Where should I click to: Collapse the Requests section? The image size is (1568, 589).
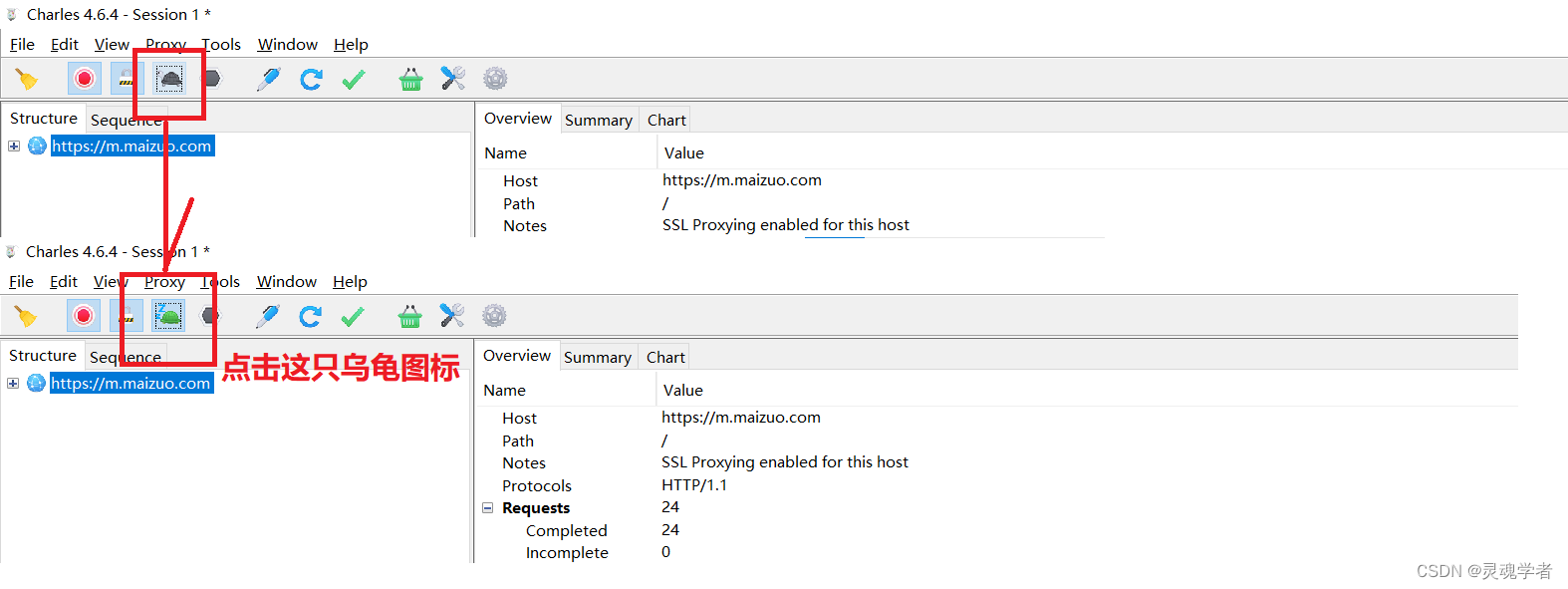(x=488, y=507)
